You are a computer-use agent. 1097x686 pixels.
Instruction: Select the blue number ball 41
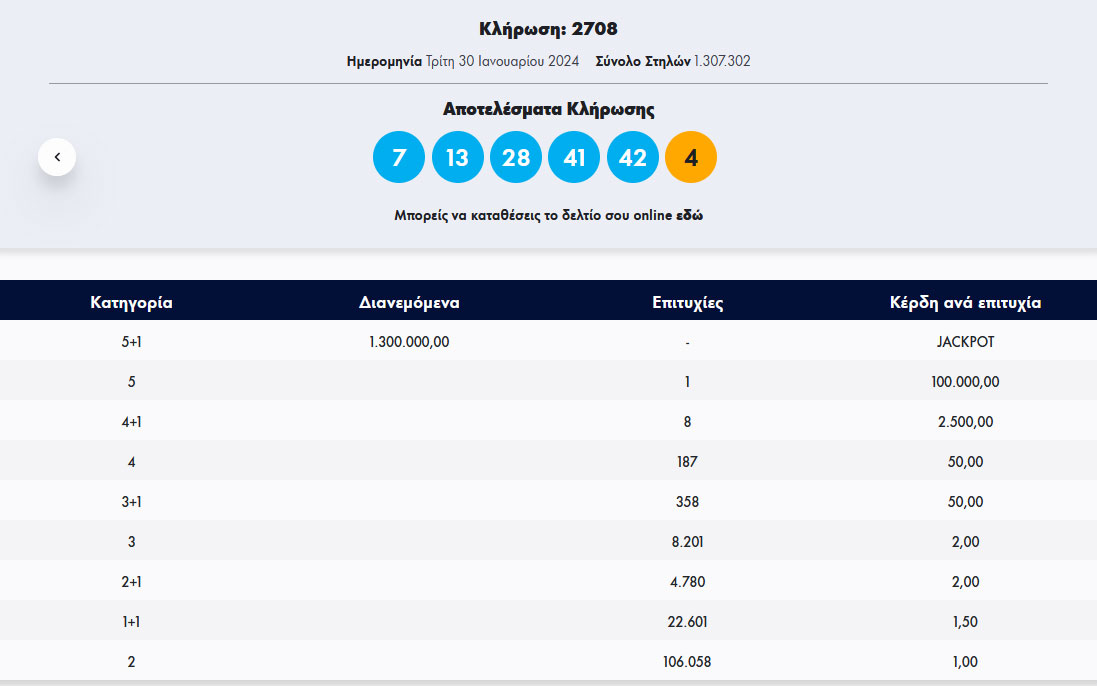tap(574, 157)
